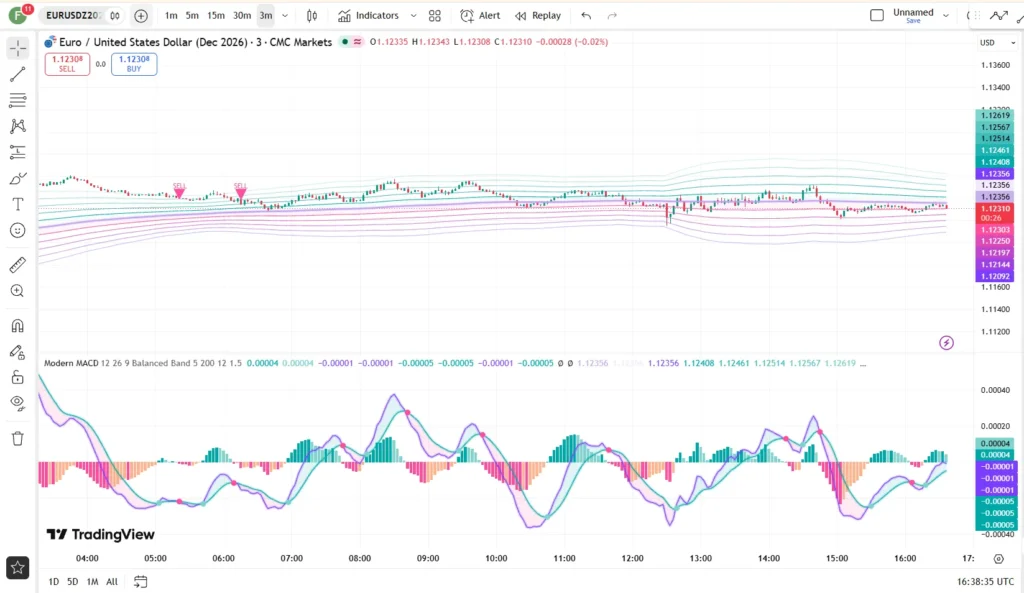The image size is (1024, 593).
Task: Open the Indicators dialog
Action: [x=368, y=16]
